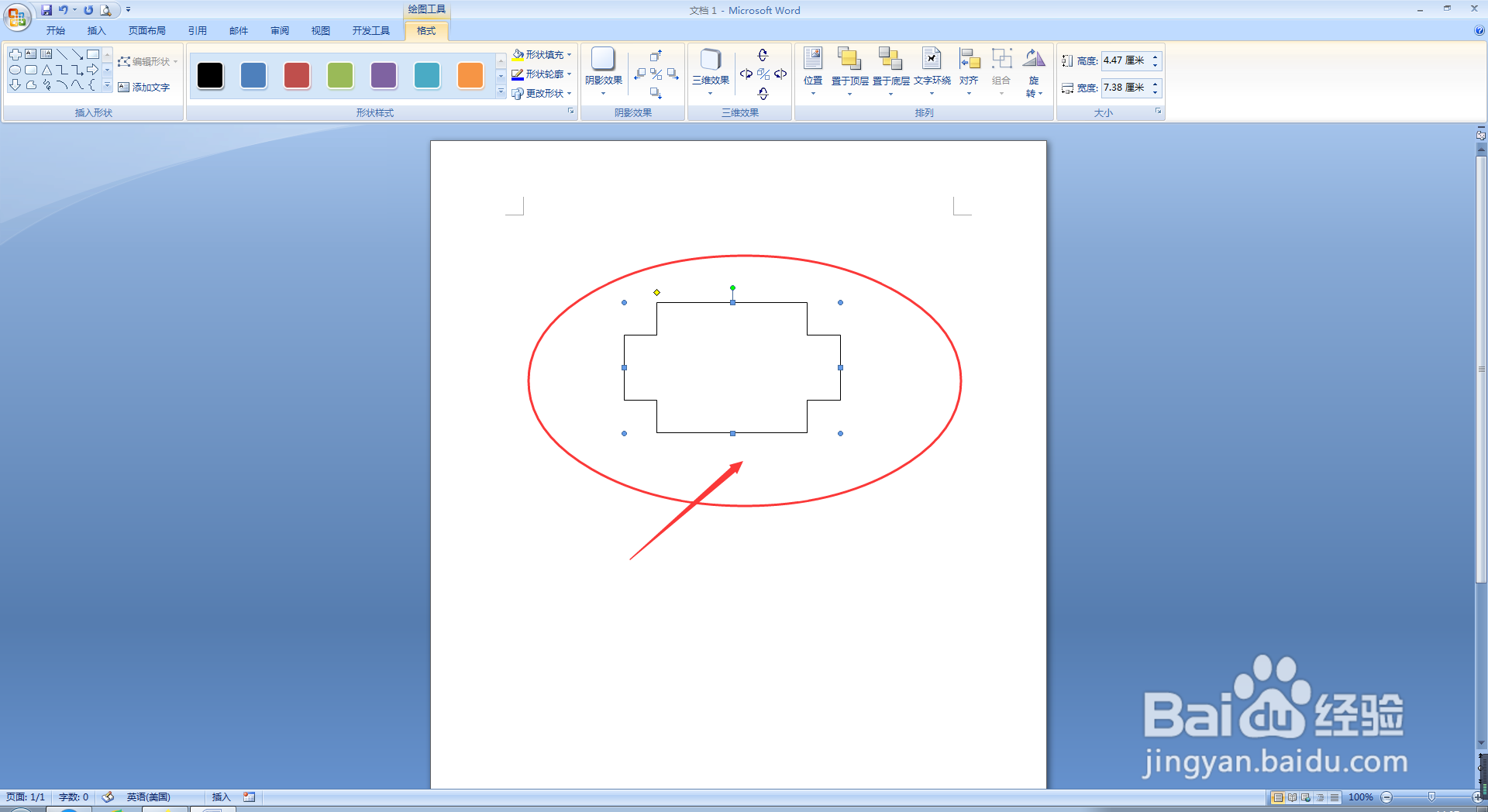
Task: Tilt 3-D effect down
Action: tap(763, 93)
